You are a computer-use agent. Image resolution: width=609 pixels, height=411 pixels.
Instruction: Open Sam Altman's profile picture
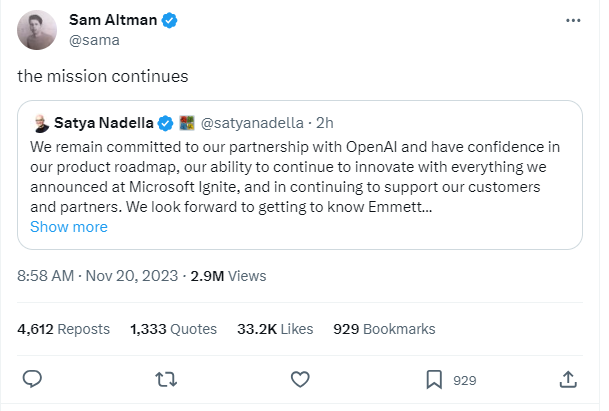point(38,30)
